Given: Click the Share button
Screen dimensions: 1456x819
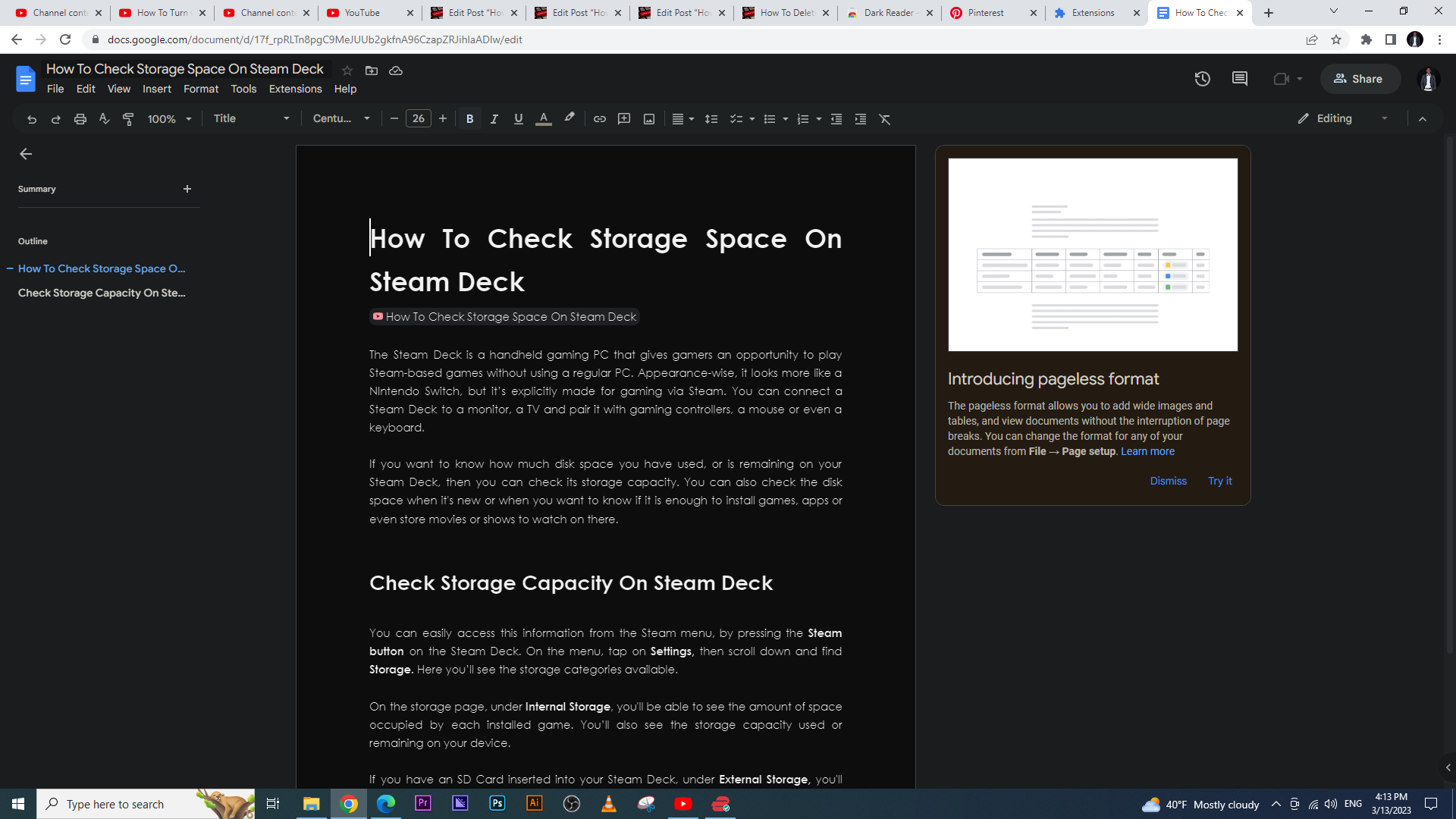Looking at the screenshot, I should point(1360,79).
